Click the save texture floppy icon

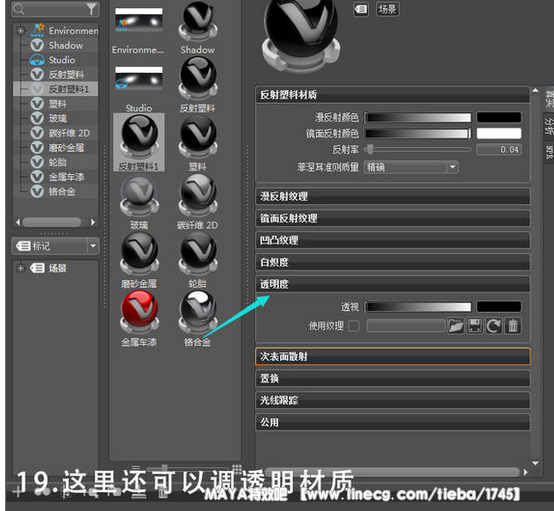[475, 326]
